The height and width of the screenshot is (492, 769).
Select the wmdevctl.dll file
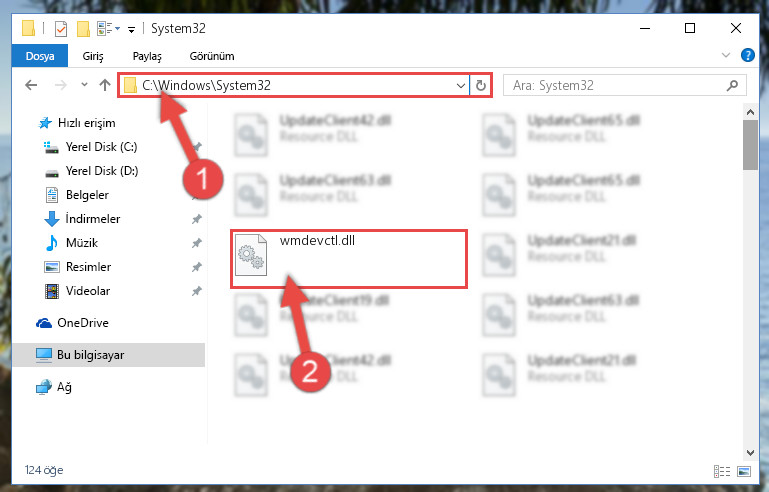(x=317, y=240)
